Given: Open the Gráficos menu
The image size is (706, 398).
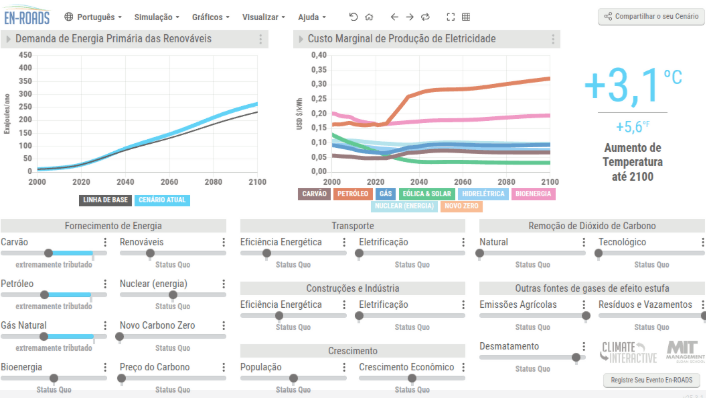Looking at the screenshot, I should point(211,17).
